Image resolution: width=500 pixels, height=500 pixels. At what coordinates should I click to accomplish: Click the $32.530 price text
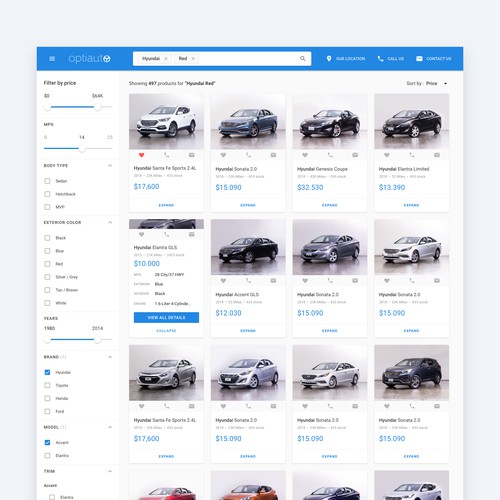tap(310, 187)
